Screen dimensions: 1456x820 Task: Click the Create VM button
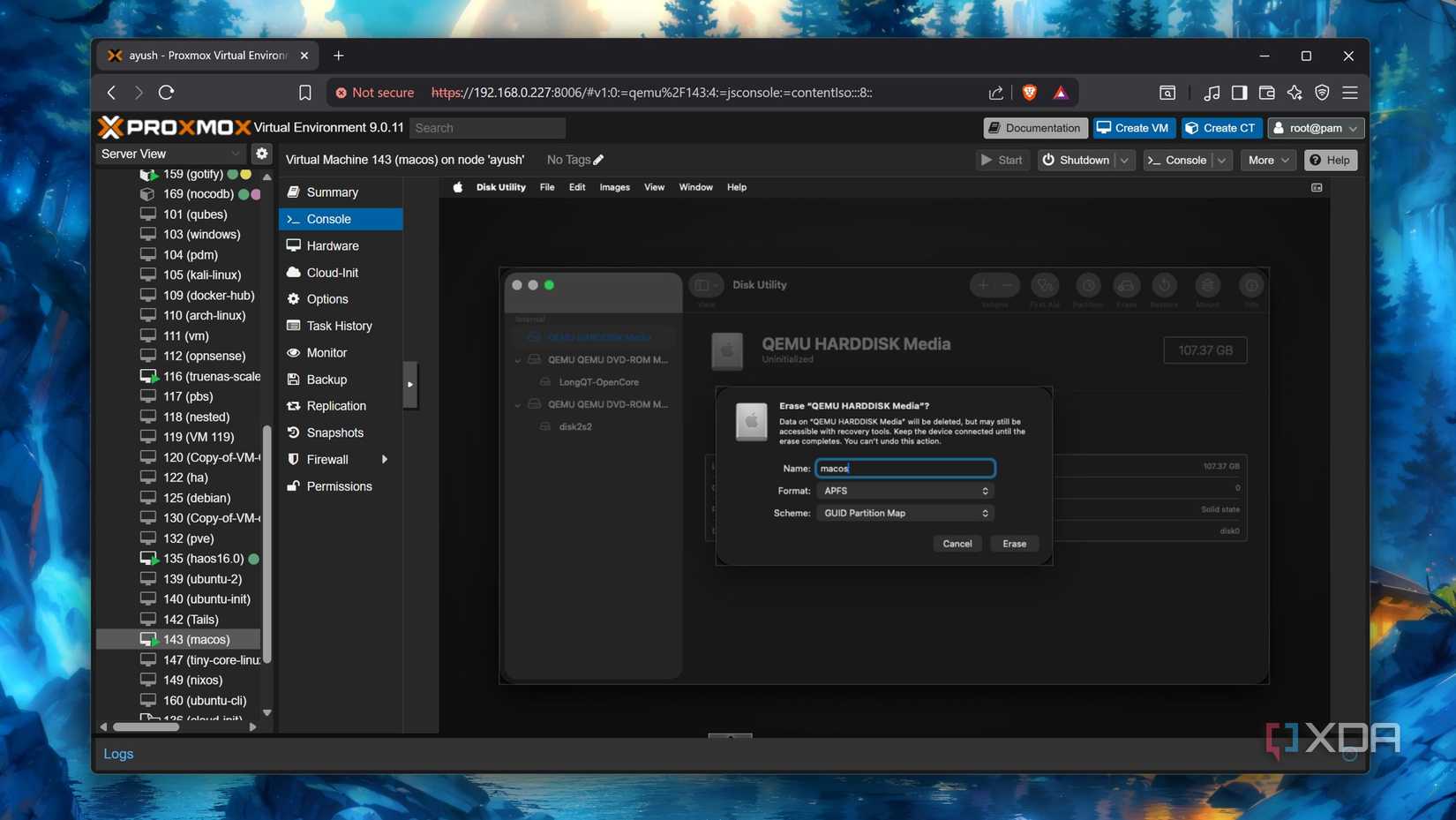click(x=1133, y=128)
